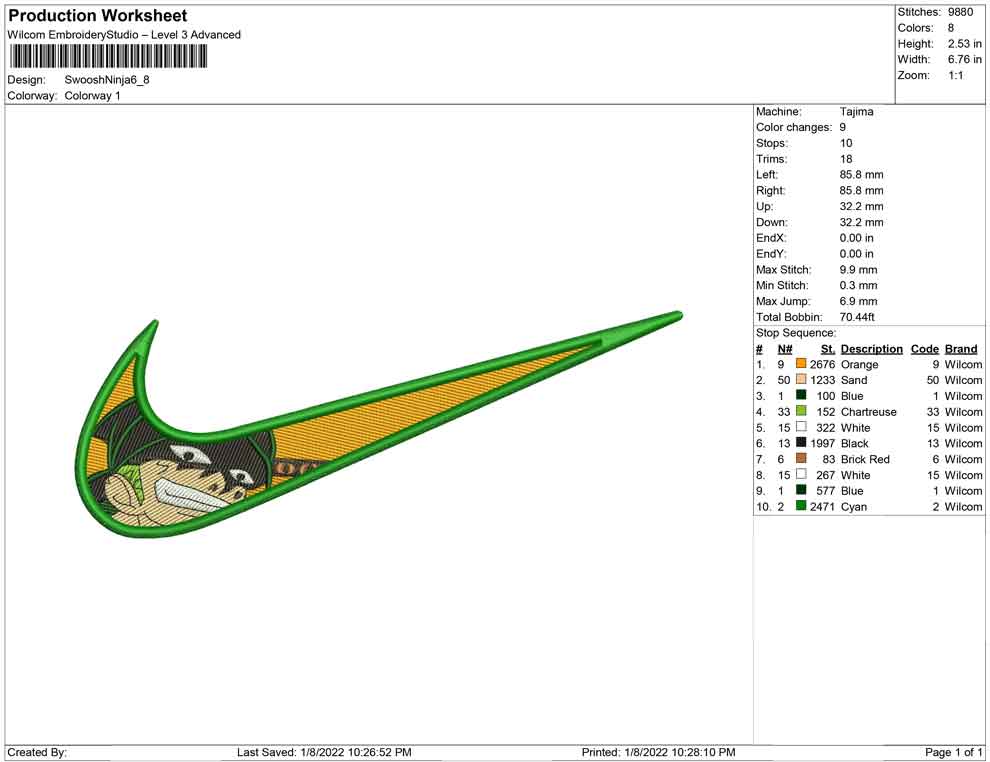Click the white swatch in stop 5
The image size is (990, 762).
click(801, 428)
